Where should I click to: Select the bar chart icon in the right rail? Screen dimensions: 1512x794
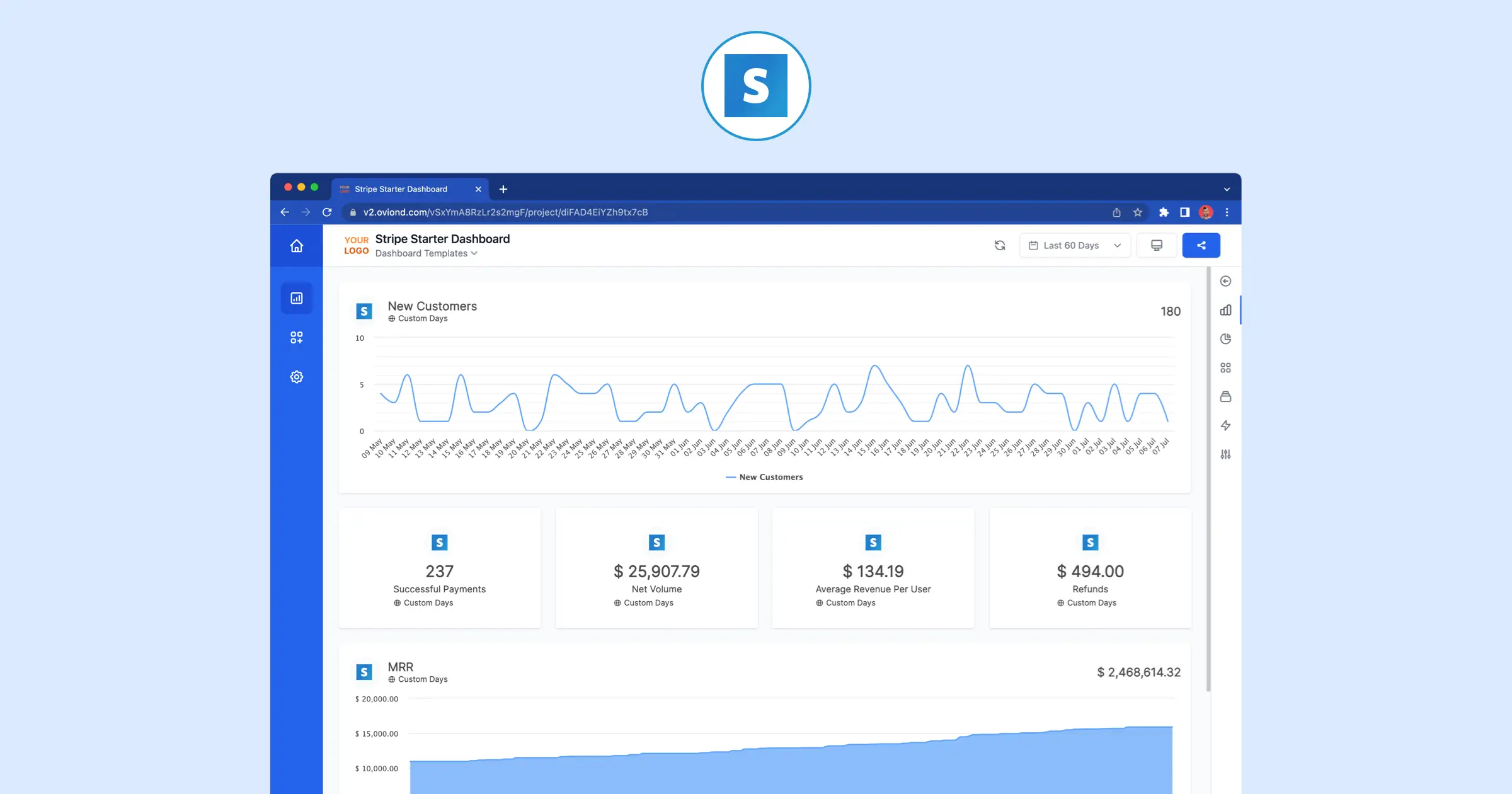[1225, 310]
